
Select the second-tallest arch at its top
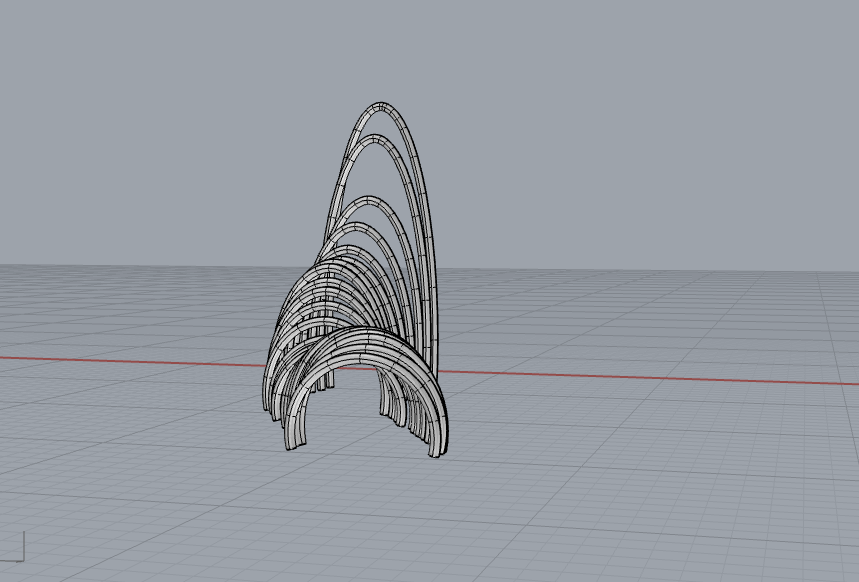[377, 138]
